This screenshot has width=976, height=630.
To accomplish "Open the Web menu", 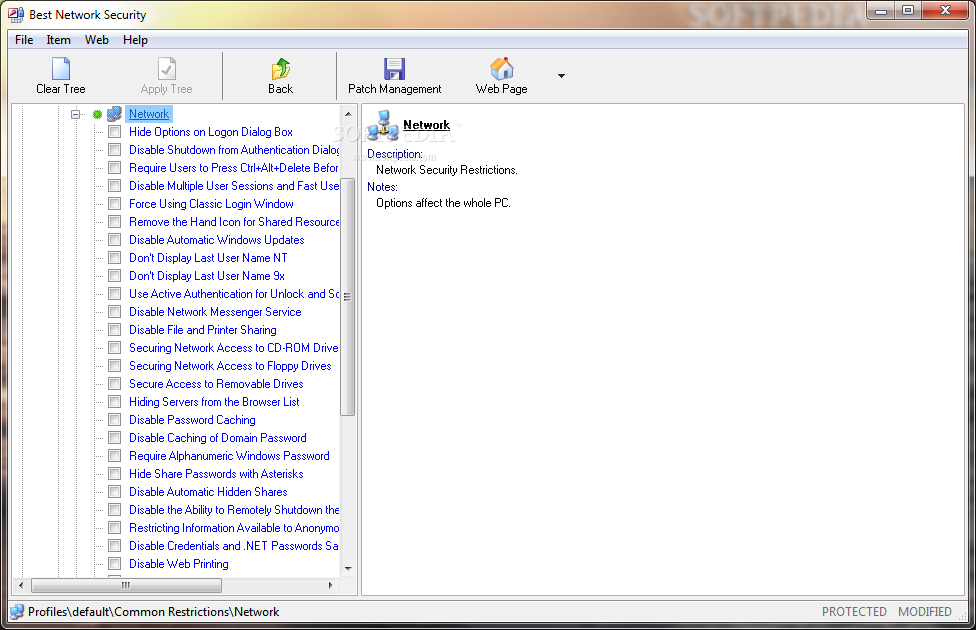I will pos(96,40).
